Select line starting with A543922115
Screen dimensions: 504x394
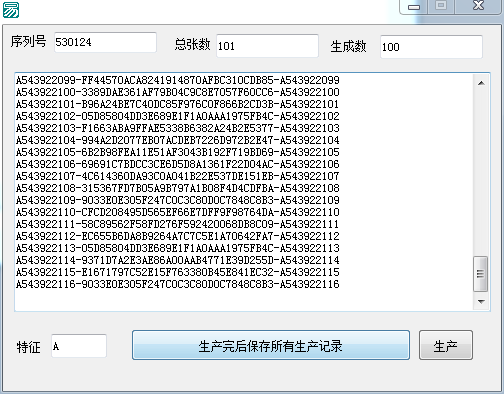point(178,272)
